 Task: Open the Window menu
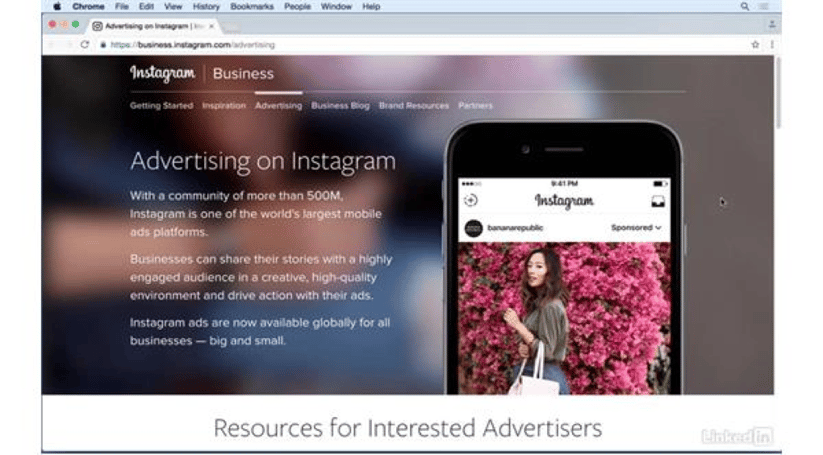point(336,6)
